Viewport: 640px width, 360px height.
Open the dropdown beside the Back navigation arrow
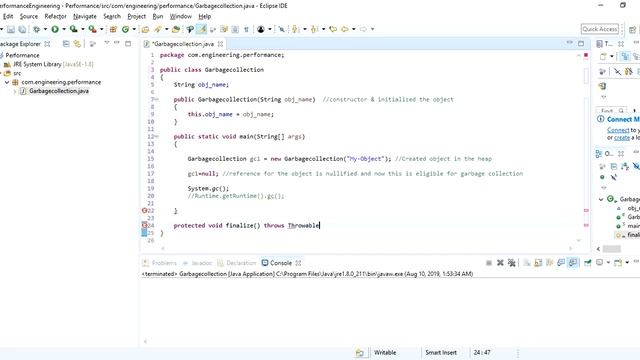pyautogui.click(x=353, y=29)
